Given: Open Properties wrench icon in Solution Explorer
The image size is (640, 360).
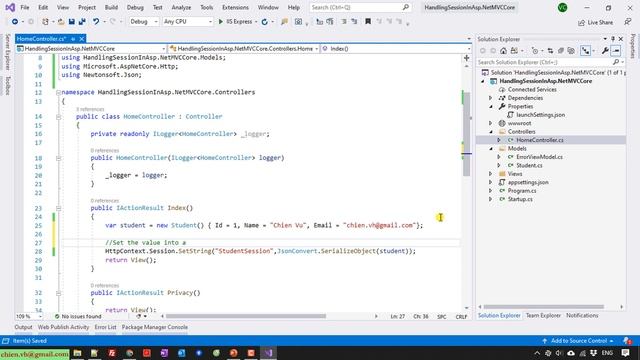Looking at the screenshot, I should coord(605,51).
